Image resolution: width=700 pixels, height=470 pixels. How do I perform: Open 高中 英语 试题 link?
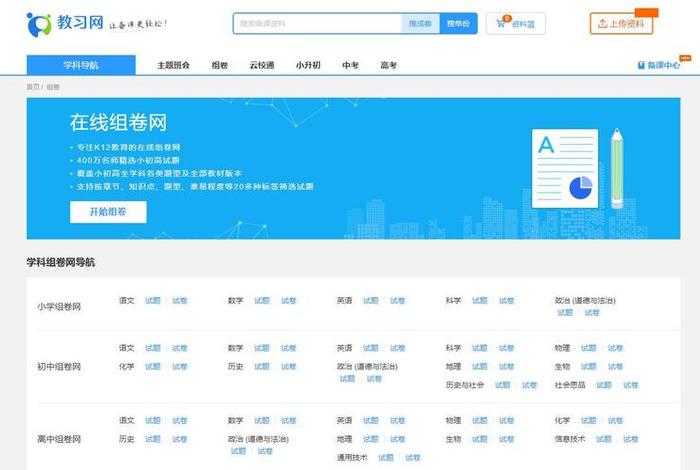coord(371,420)
